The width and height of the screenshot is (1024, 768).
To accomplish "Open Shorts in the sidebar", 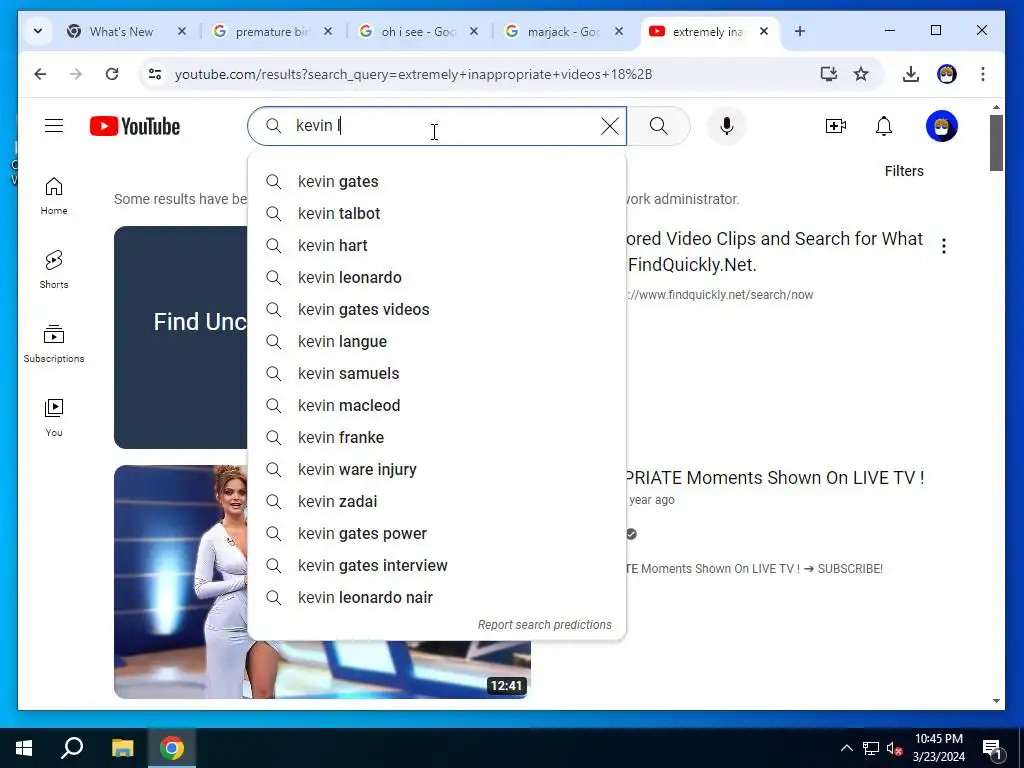I will 54,270.
